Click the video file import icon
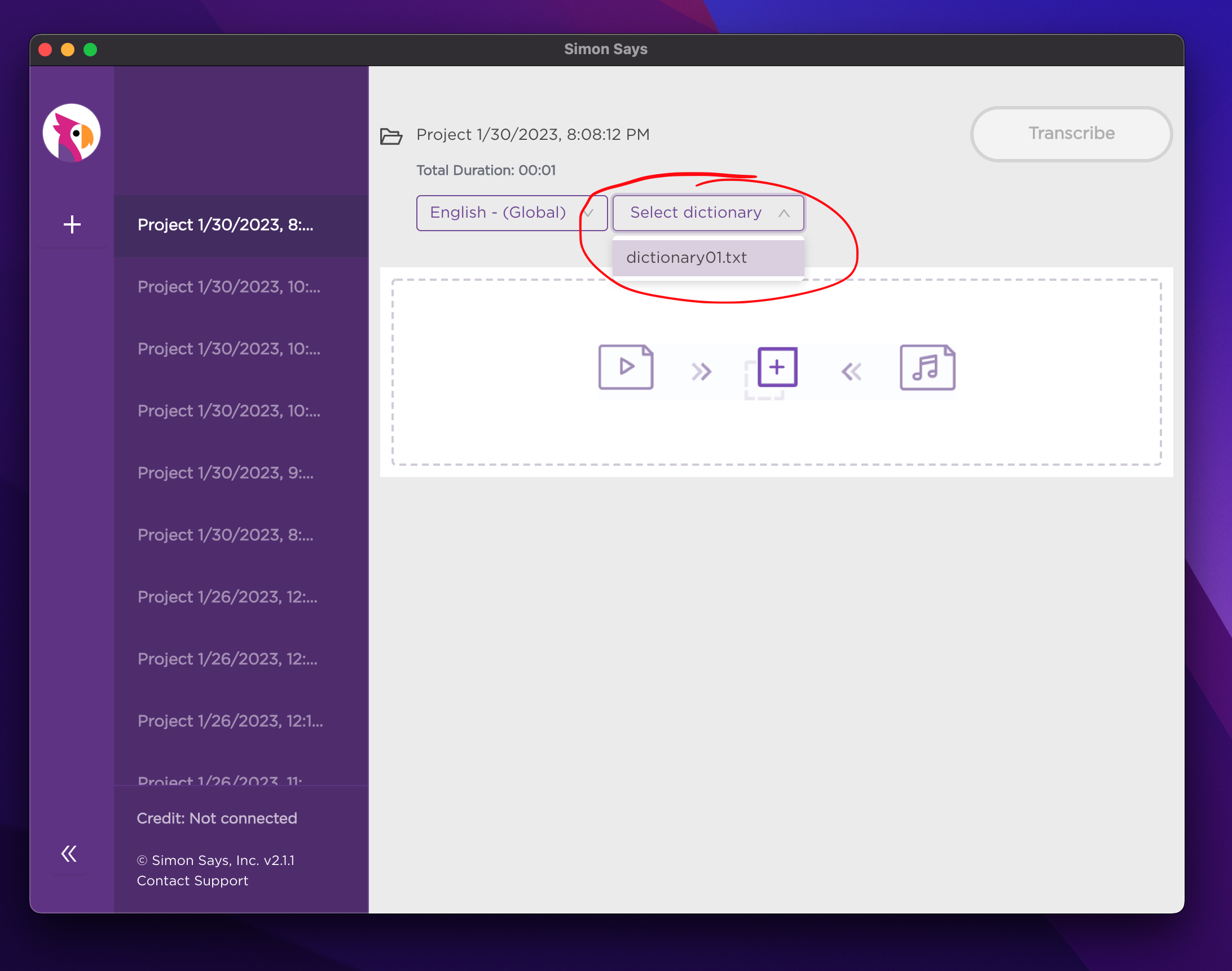Screen dimensions: 1232x971 click(x=626, y=367)
